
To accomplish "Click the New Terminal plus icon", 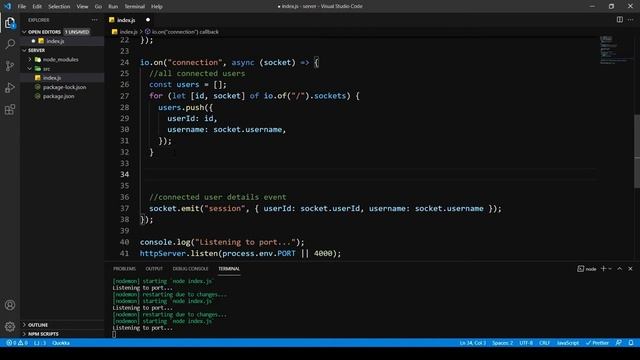I will pyautogui.click(x=604, y=269).
